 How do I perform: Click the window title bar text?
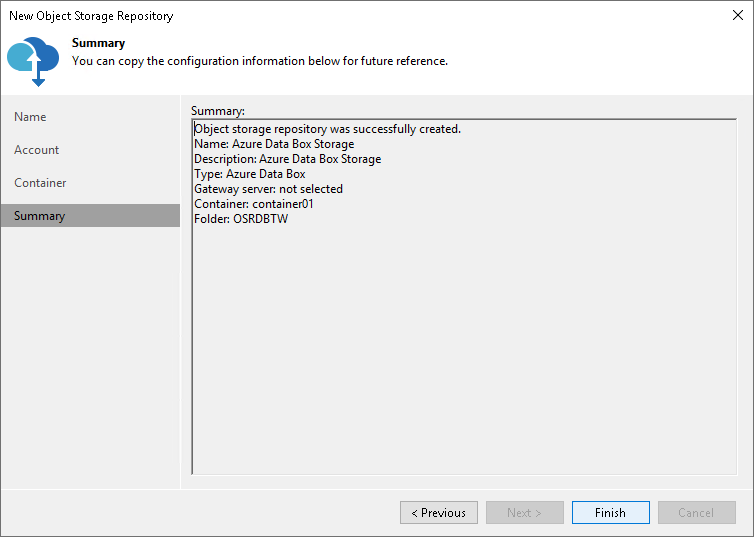91,15
